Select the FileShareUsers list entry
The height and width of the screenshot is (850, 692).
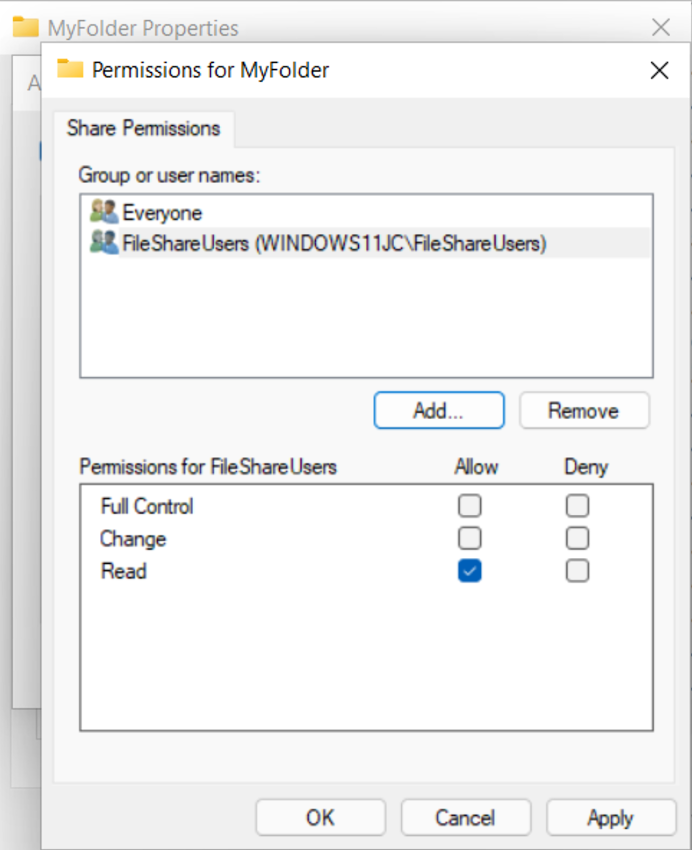click(x=334, y=243)
